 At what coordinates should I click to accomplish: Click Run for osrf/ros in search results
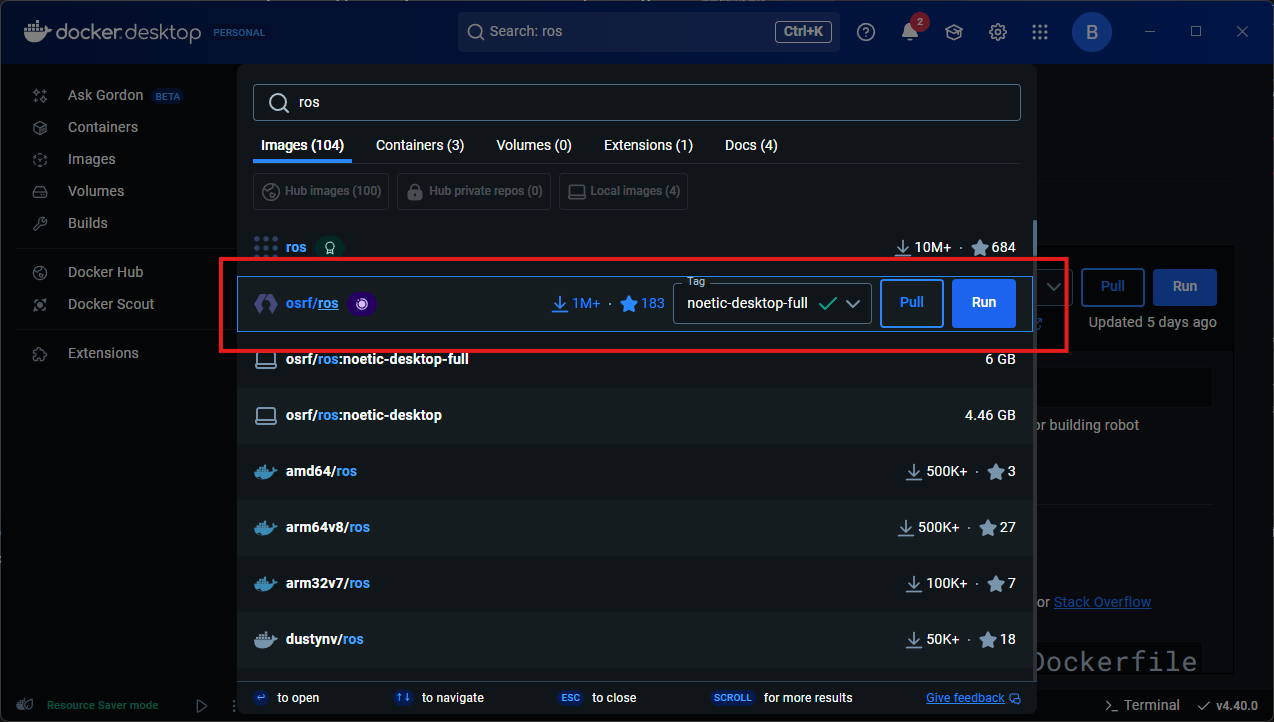tap(984, 303)
